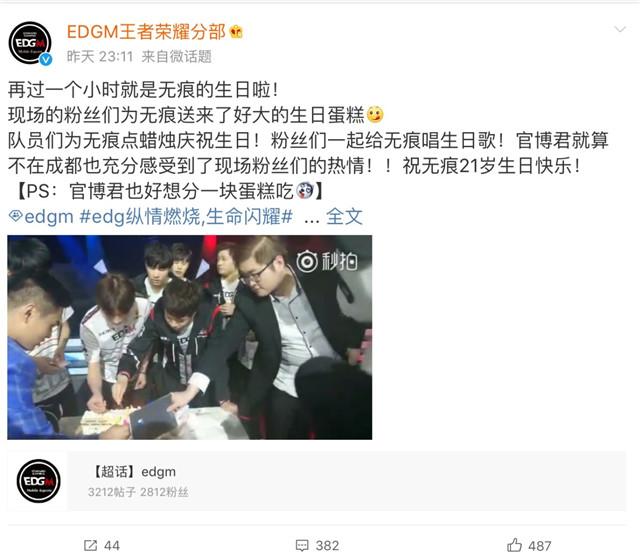
Task: Open the 【超话】edgm topic card
Action: coord(317,481)
